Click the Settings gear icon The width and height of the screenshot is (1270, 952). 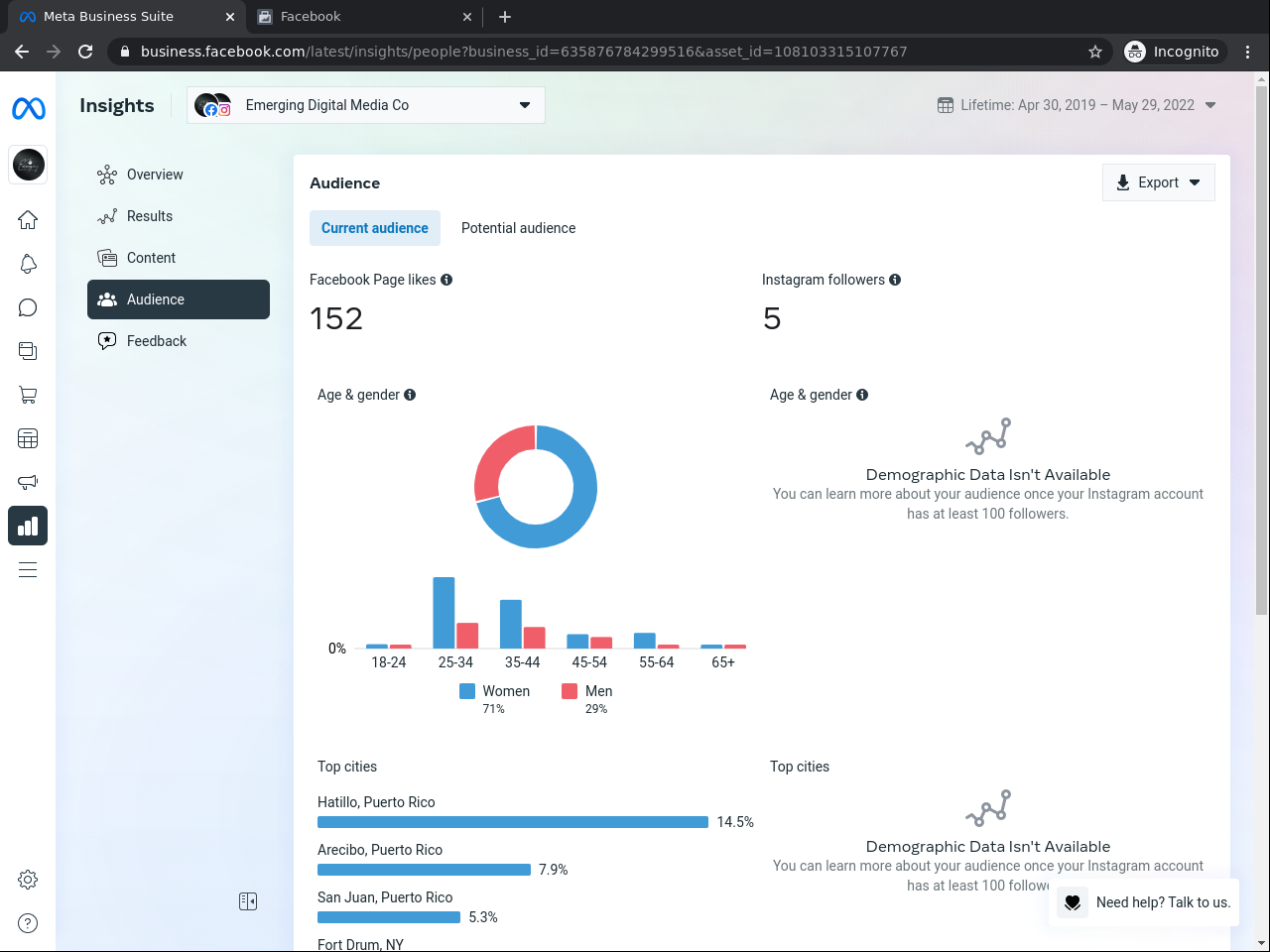[x=28, y=880]
